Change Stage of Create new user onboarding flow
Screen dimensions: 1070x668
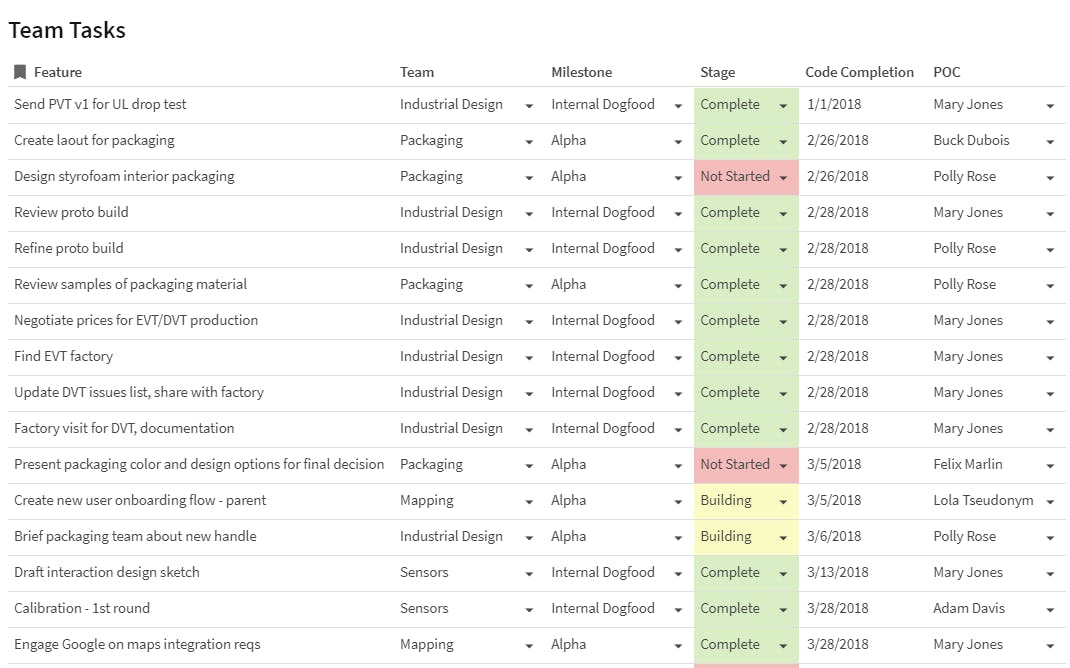(x=783, y=501)
